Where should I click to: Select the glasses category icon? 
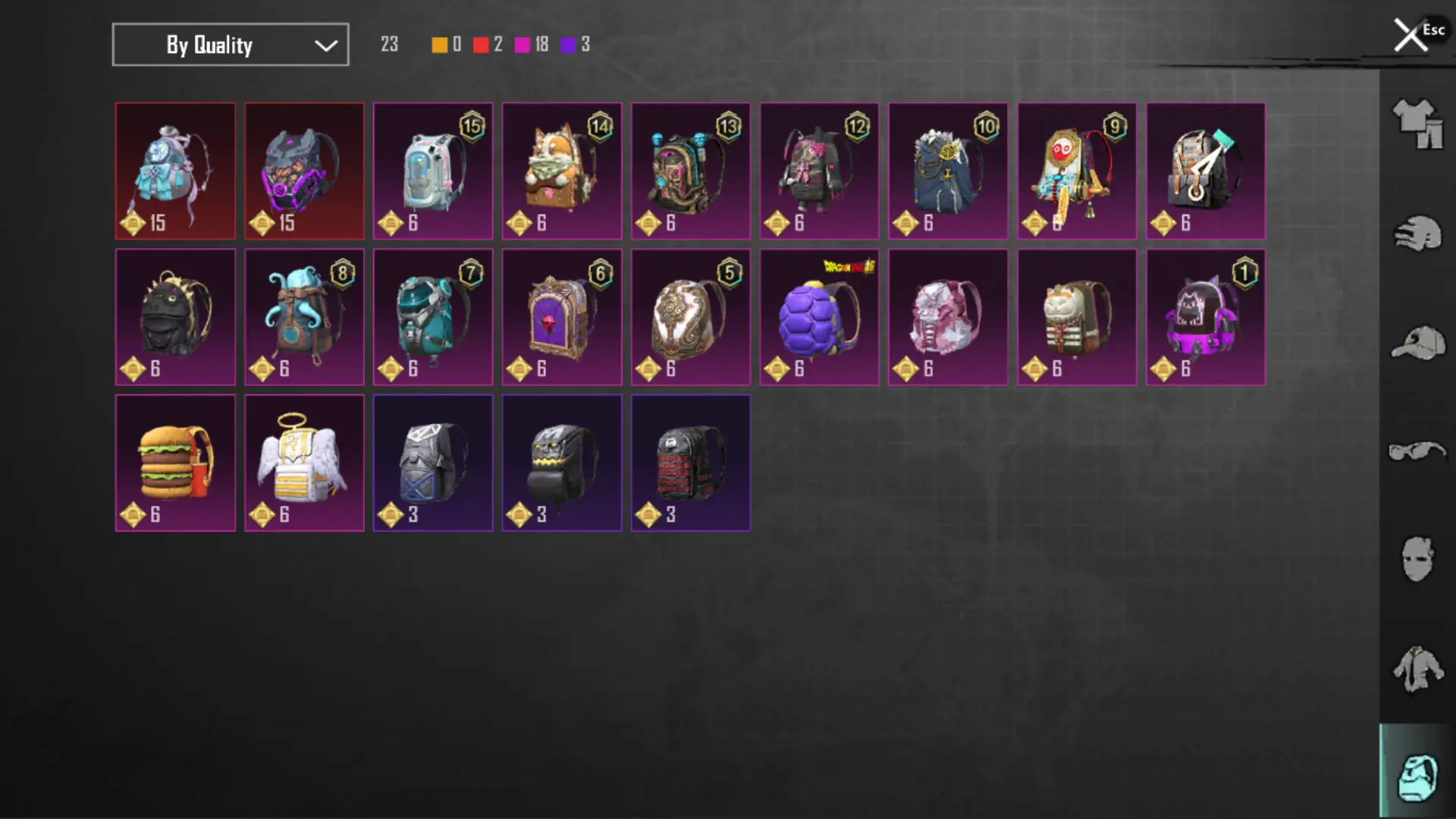point(1417,451)
